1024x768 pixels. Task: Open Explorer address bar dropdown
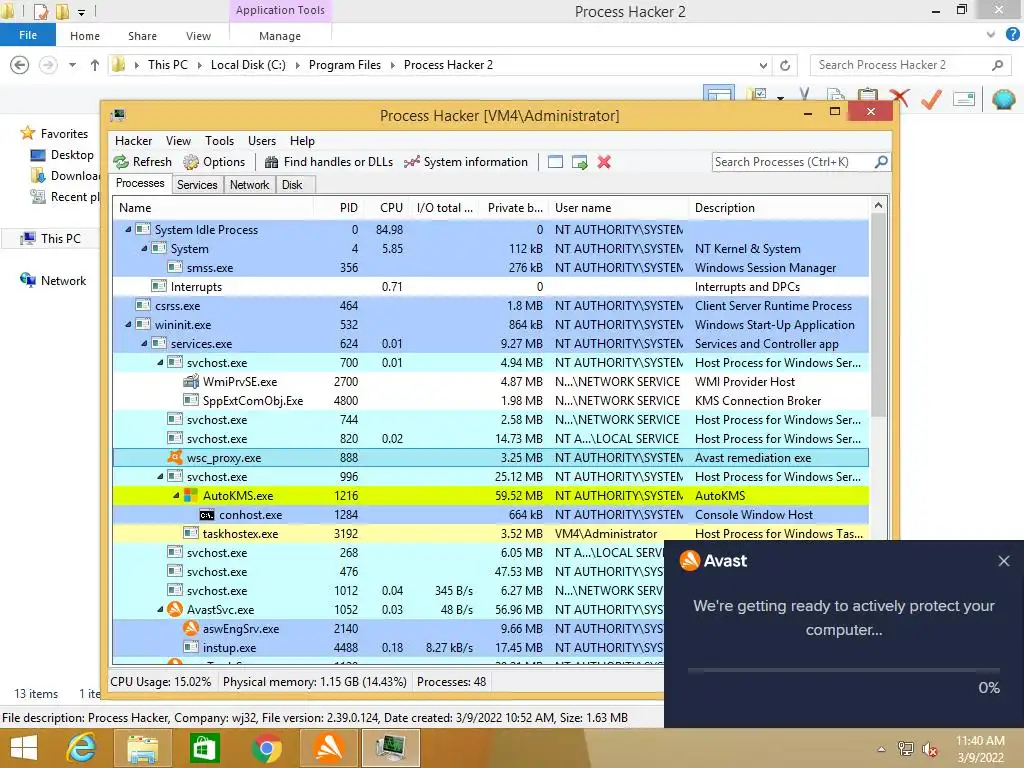point(763,65)
